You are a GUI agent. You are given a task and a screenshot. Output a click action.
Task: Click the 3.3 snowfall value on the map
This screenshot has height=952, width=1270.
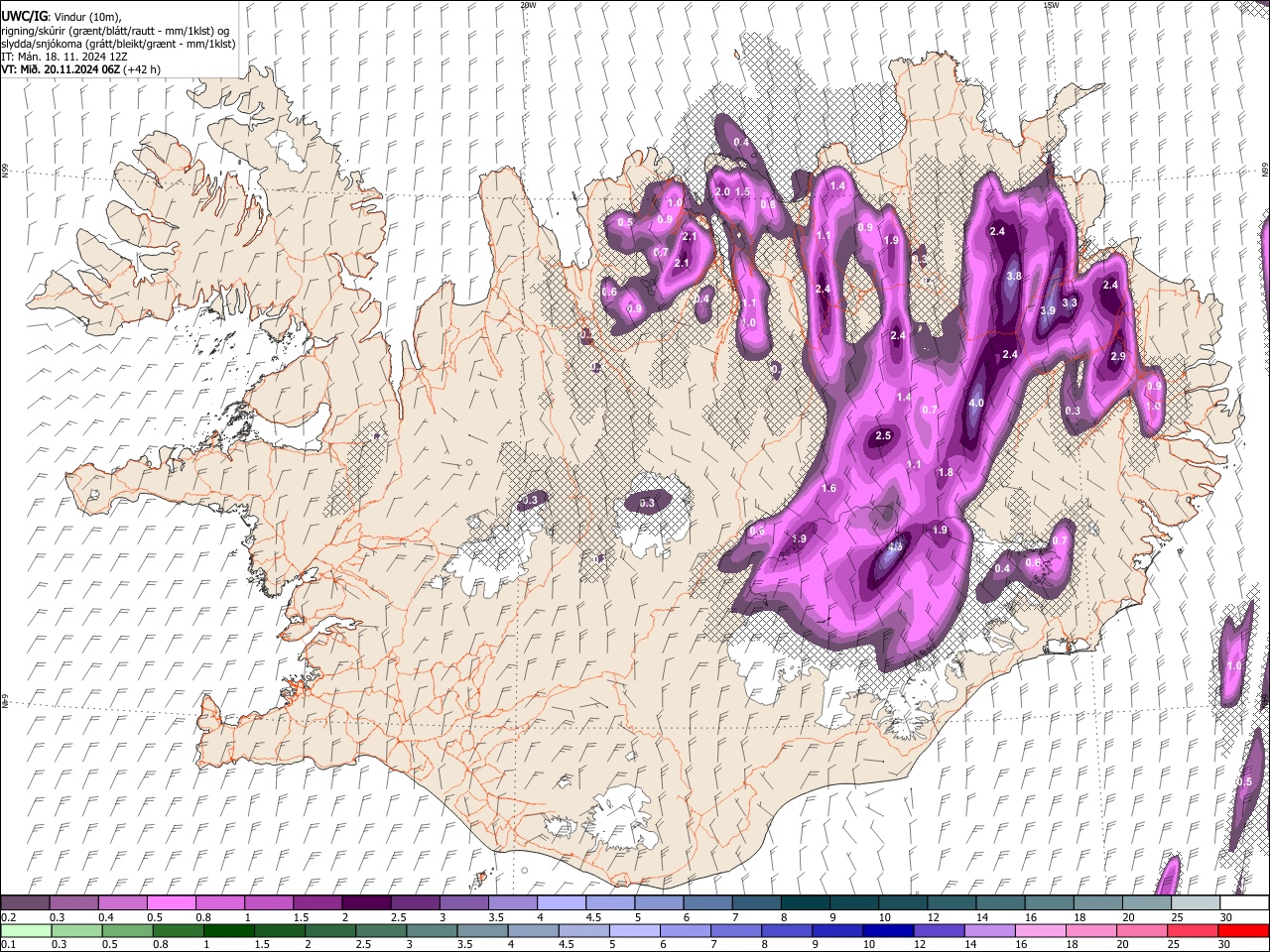[x=1070, y=302]
